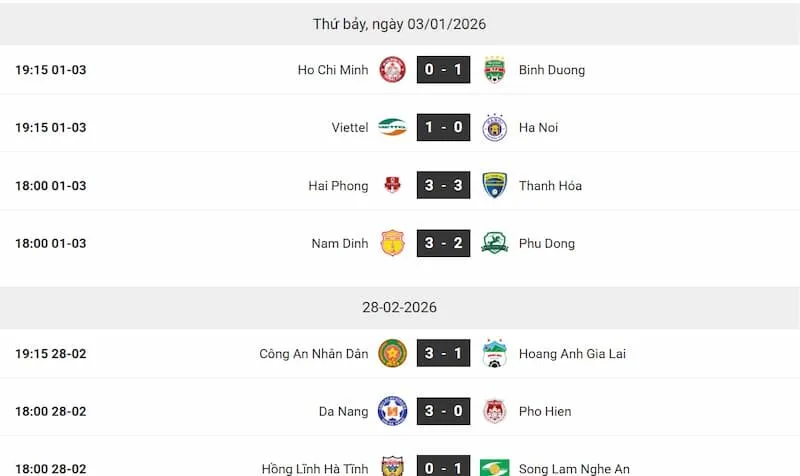Click the Công An Nhân Dân crest
The width and height of the screenshot is (800, 476).
pyautogui.click(x=392, y=354)
